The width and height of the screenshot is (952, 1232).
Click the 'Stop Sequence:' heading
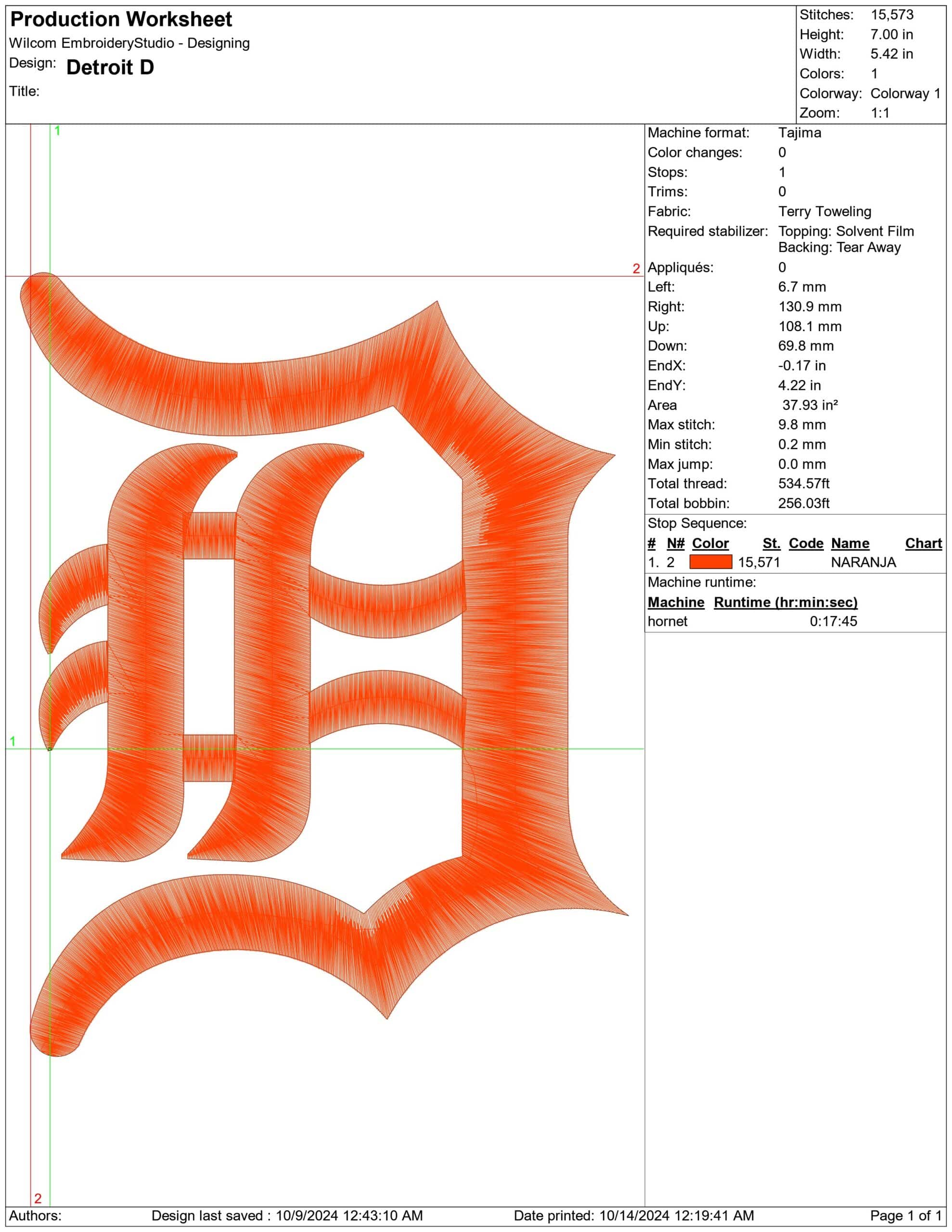point(697,524)
